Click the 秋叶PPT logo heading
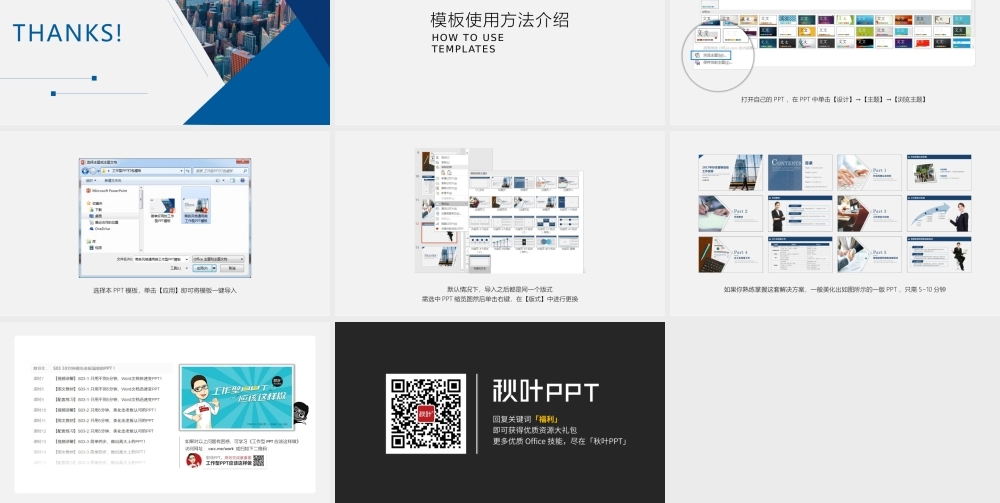The image size is (1000, 503). (x=545, y=391)
